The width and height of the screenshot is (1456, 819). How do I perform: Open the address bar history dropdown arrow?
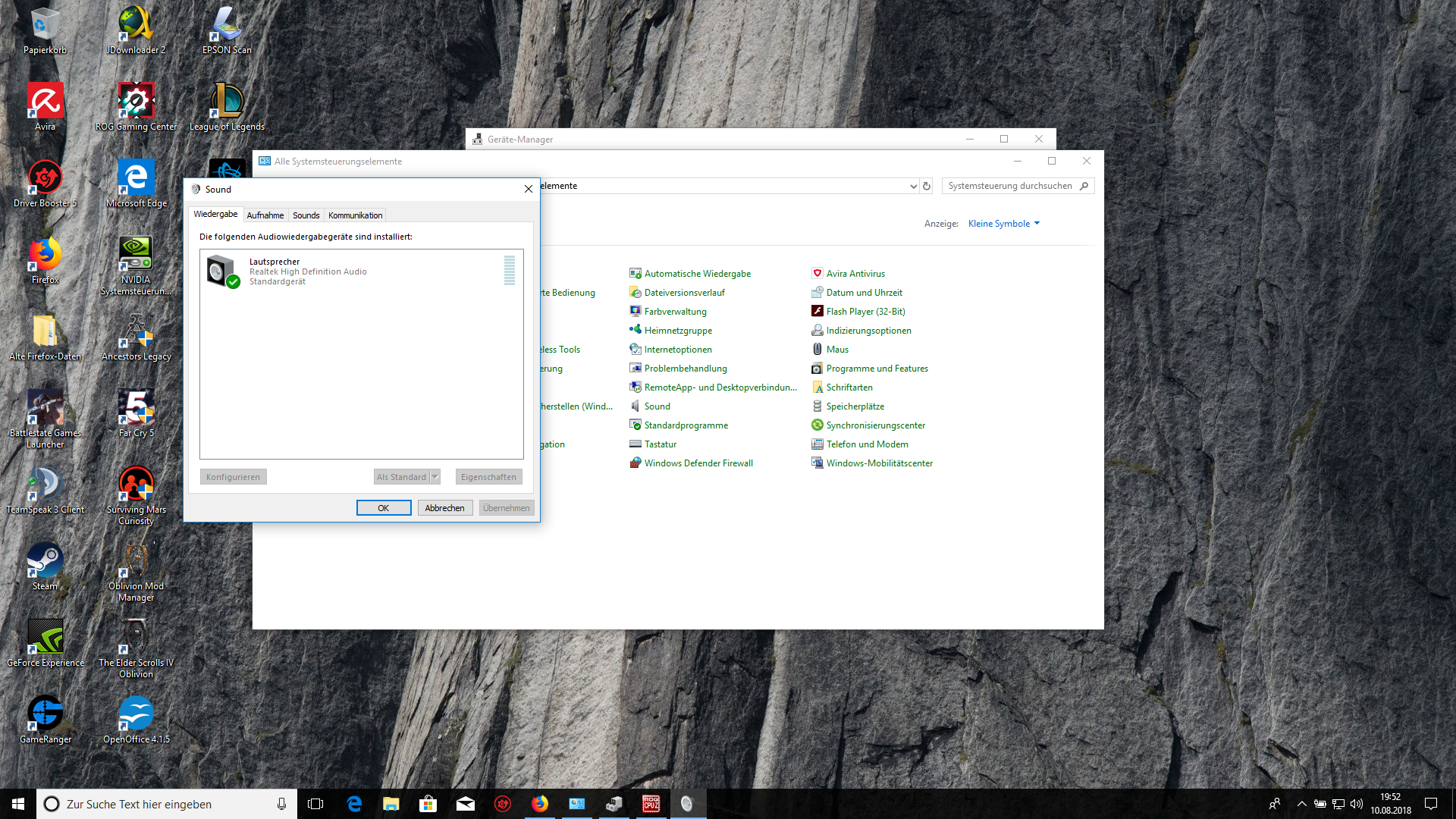coord(913,186)
